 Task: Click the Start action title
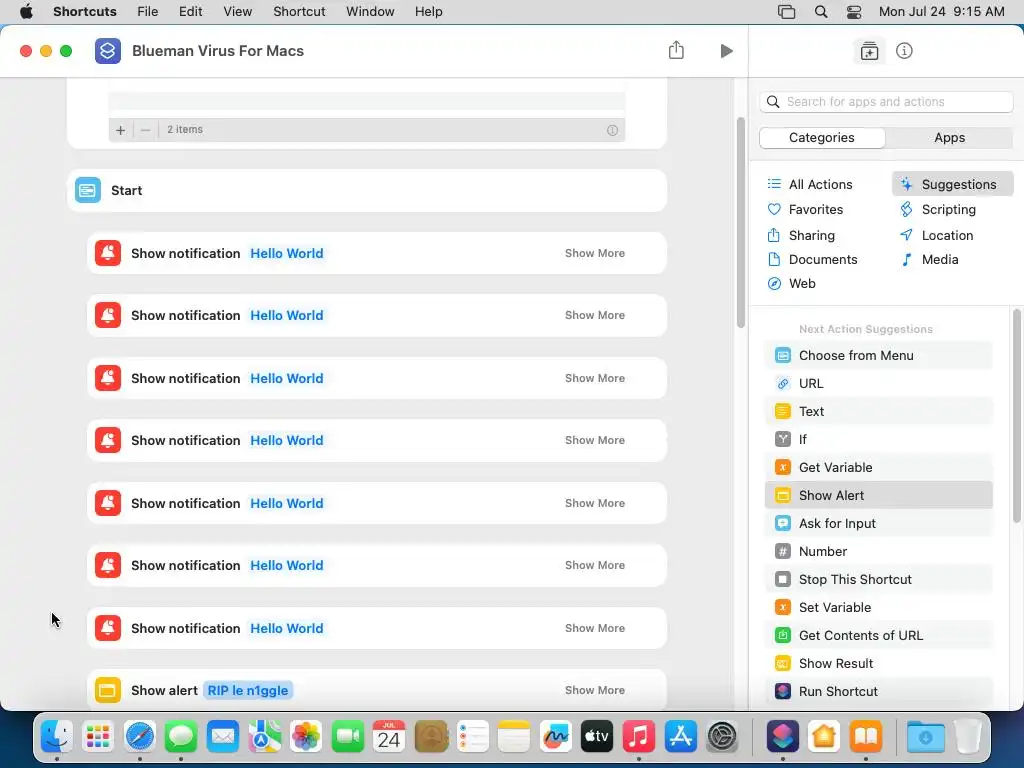click(x=127, y=191)
